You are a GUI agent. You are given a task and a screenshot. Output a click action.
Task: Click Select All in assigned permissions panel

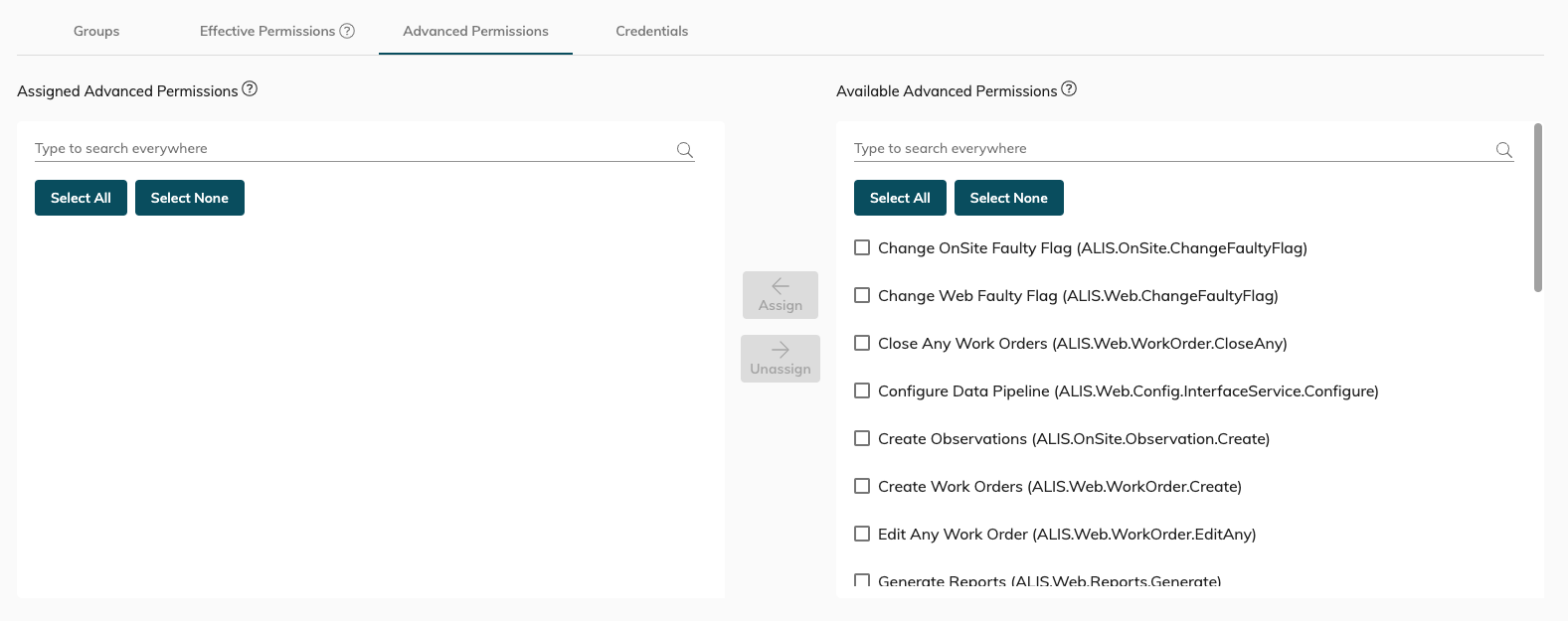[81, 198]
